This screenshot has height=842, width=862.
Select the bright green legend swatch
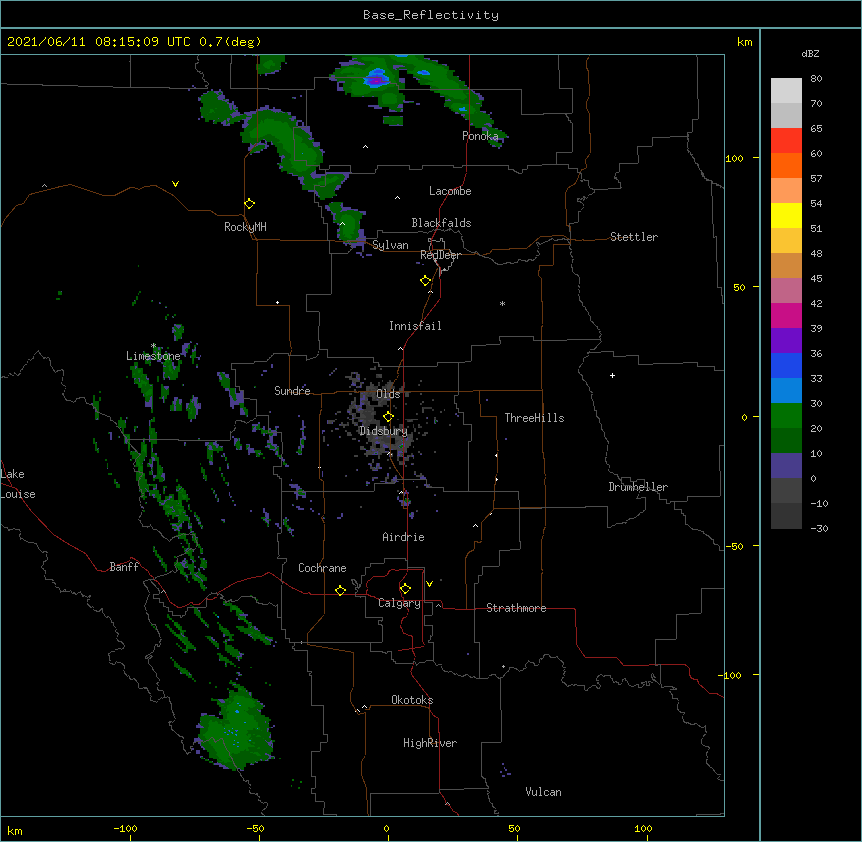pyautogui.click(x=786, y=416)
